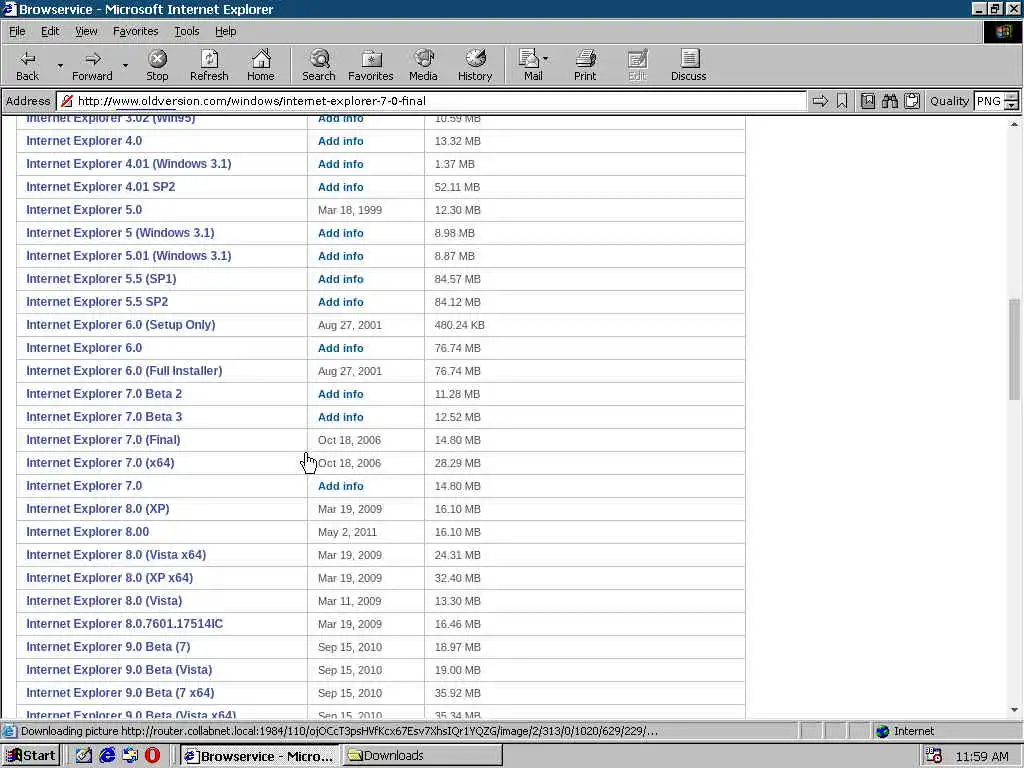Click the binoculars find icon
1024x768 pixels.
pyautogui.click(x=889, y=101)
